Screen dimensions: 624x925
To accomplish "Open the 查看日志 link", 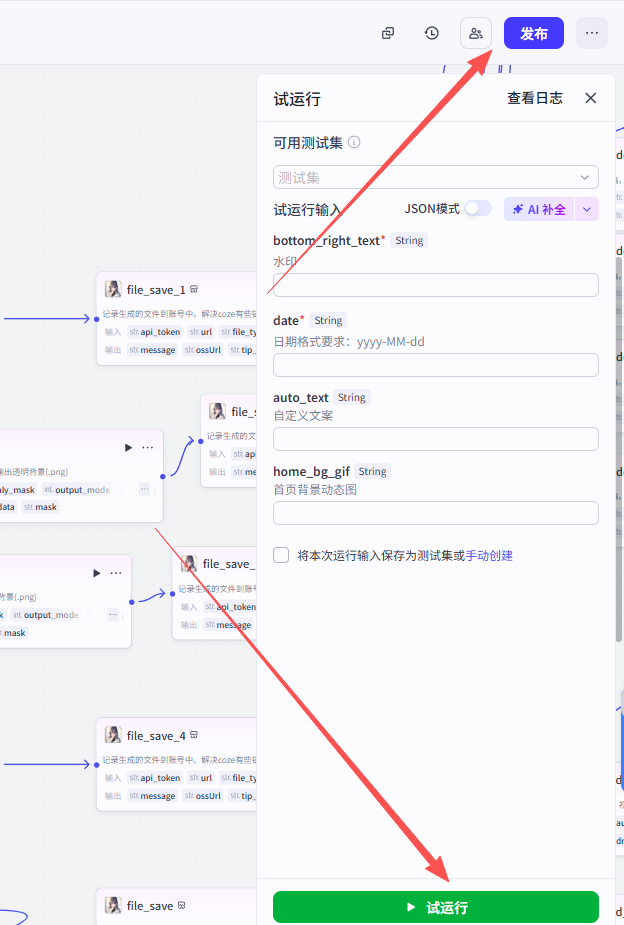I will tap(534, 98).
